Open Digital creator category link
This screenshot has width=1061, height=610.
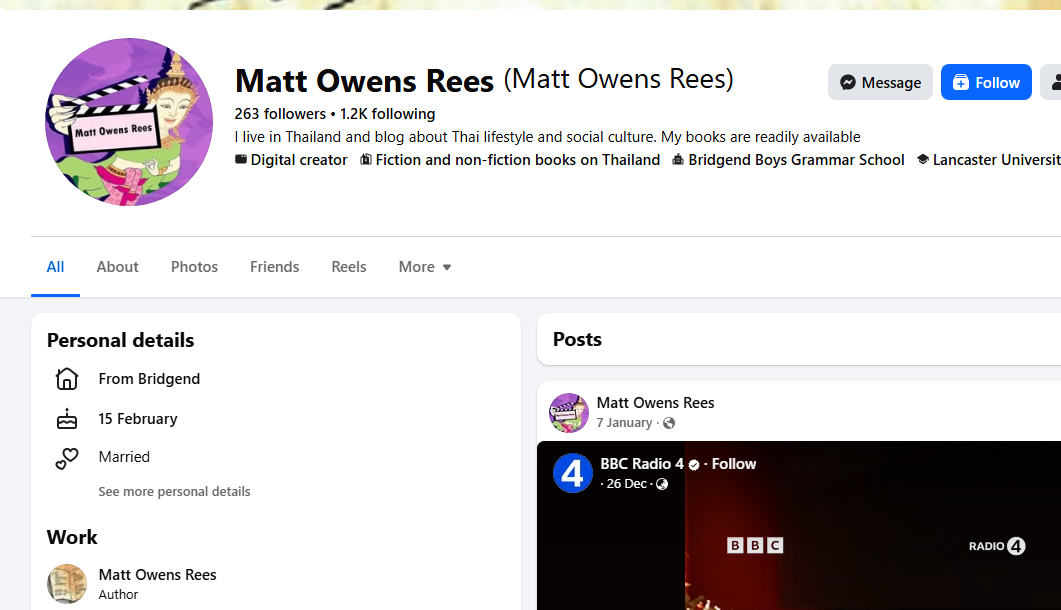point(298,160)
